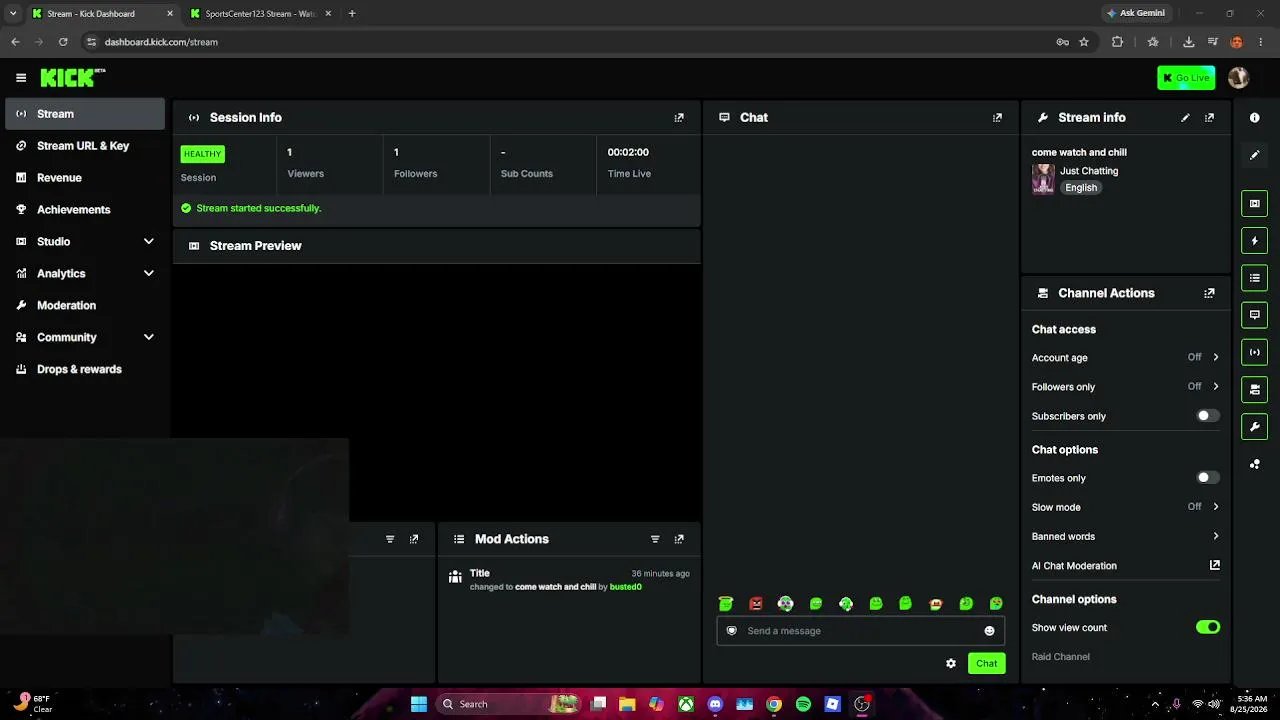1280x720 pixels.
Task: Open Moderation in the sidebar
Action: [x=85, y=305]
